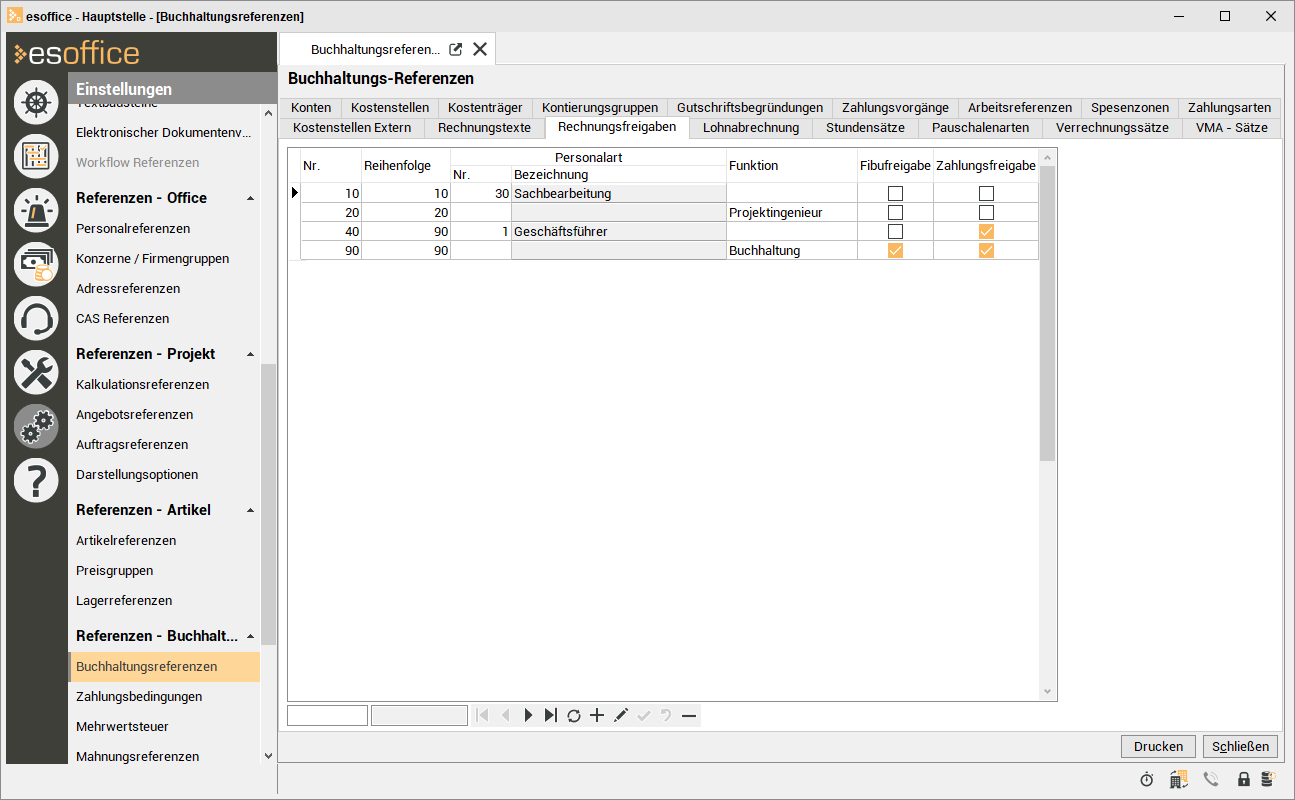
Task: Switch to the Lohnabrechnung tab
Action: (x=750, y=127)
